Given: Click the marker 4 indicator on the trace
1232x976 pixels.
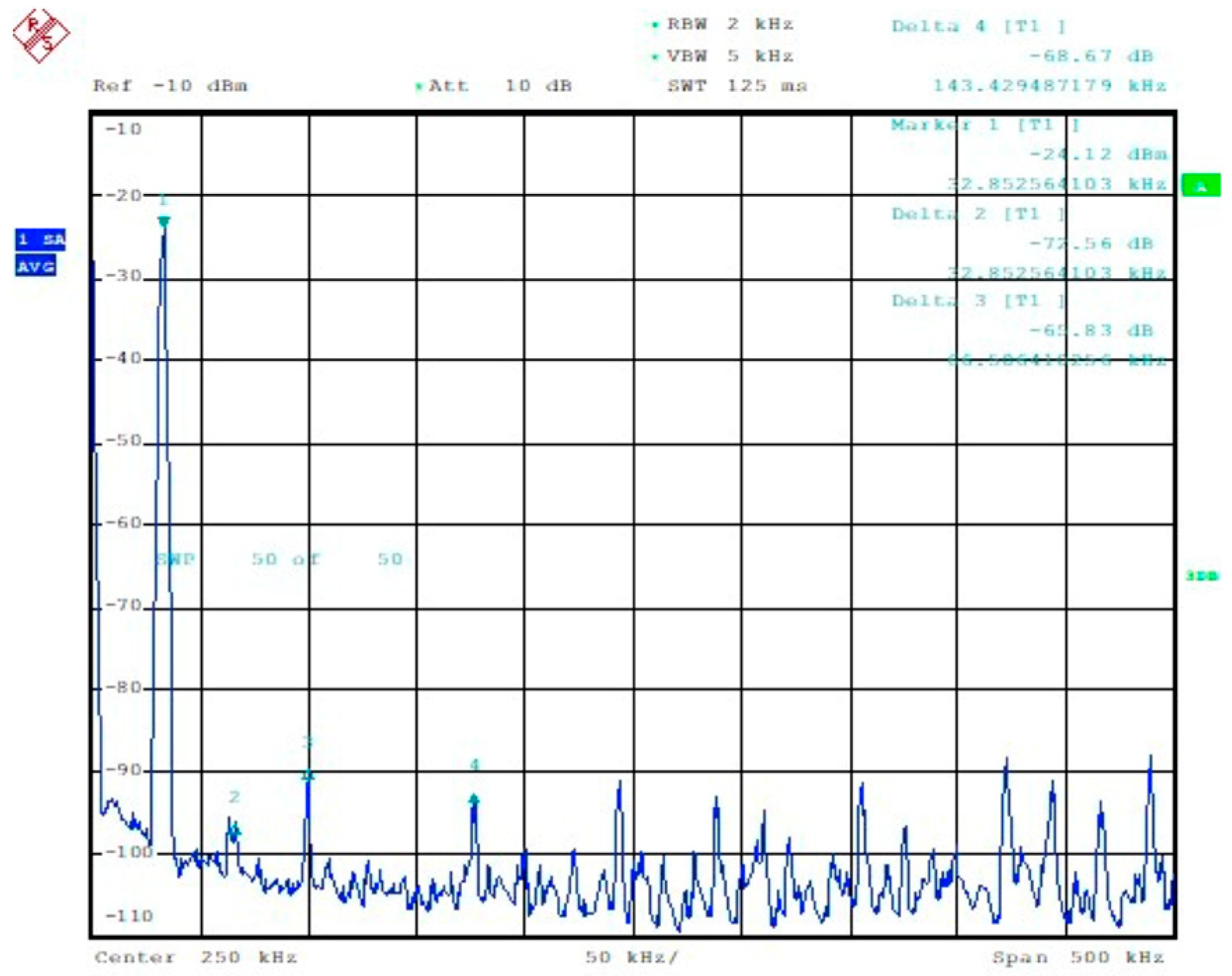Looking at the screenshot, I should 473,799.
